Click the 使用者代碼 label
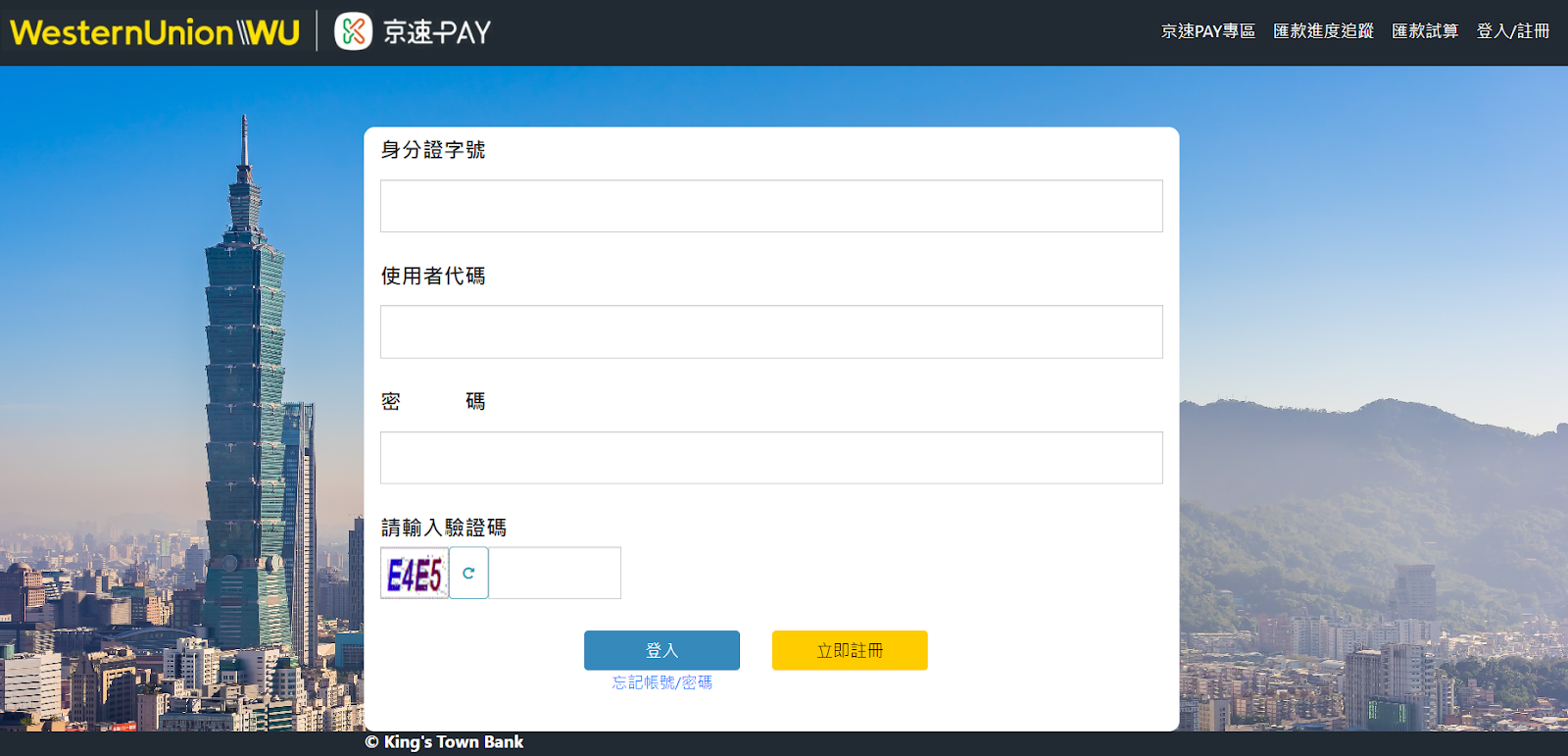The width and height of the screenshot is (1568, 756). (433, 277)
